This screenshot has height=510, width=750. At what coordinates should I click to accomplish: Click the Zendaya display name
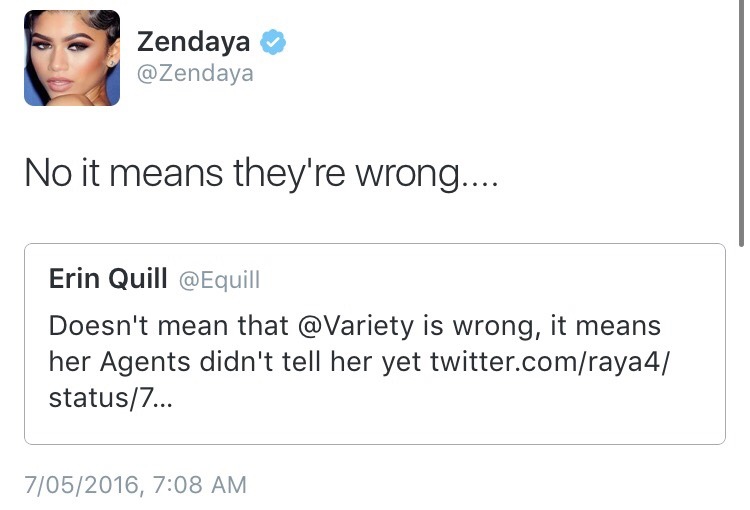click(x=193, y=42)
